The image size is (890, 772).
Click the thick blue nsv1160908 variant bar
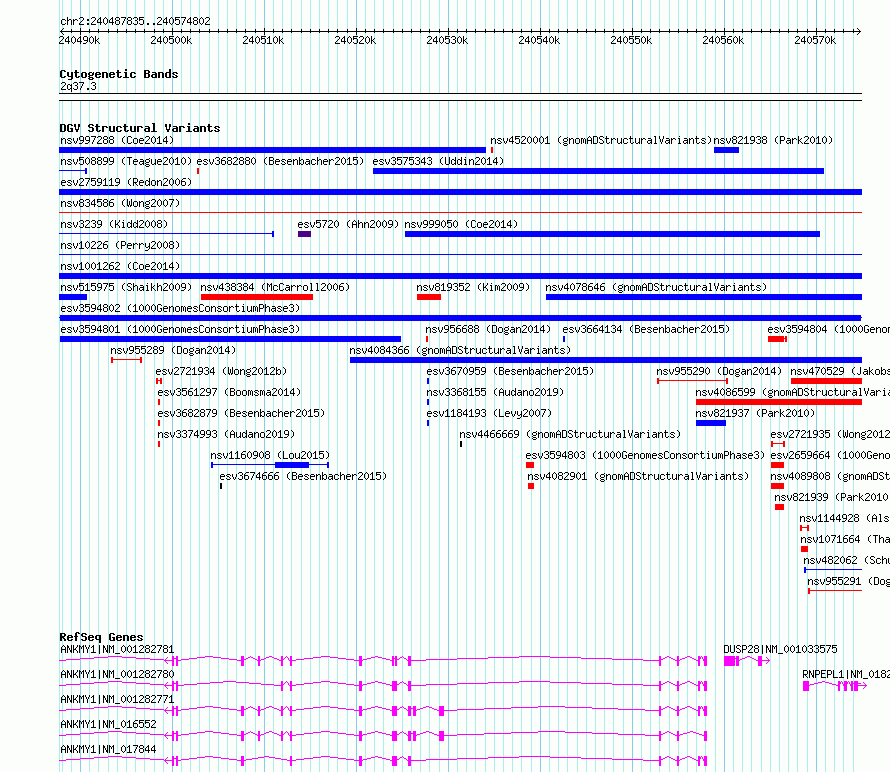(x=292, y=465)
